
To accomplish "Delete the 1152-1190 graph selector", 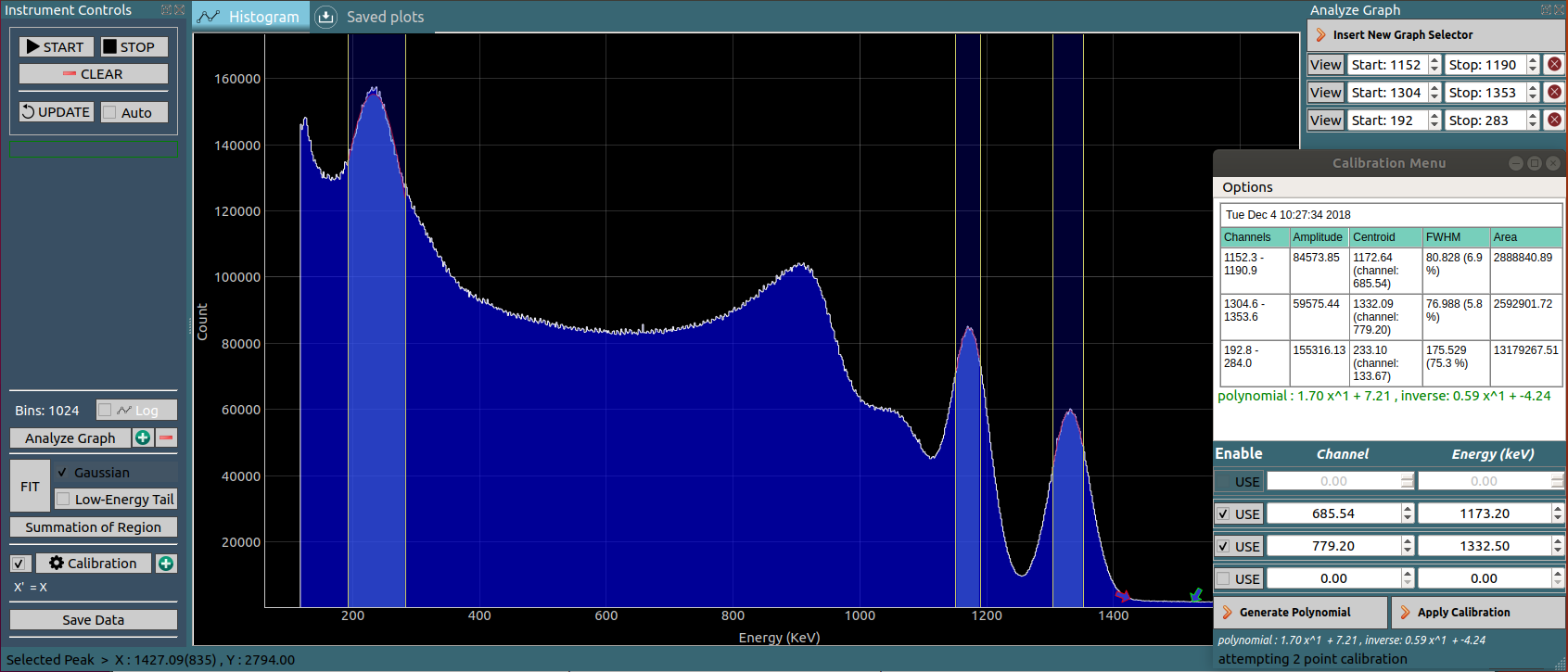I will click(x=1555, y=65).
